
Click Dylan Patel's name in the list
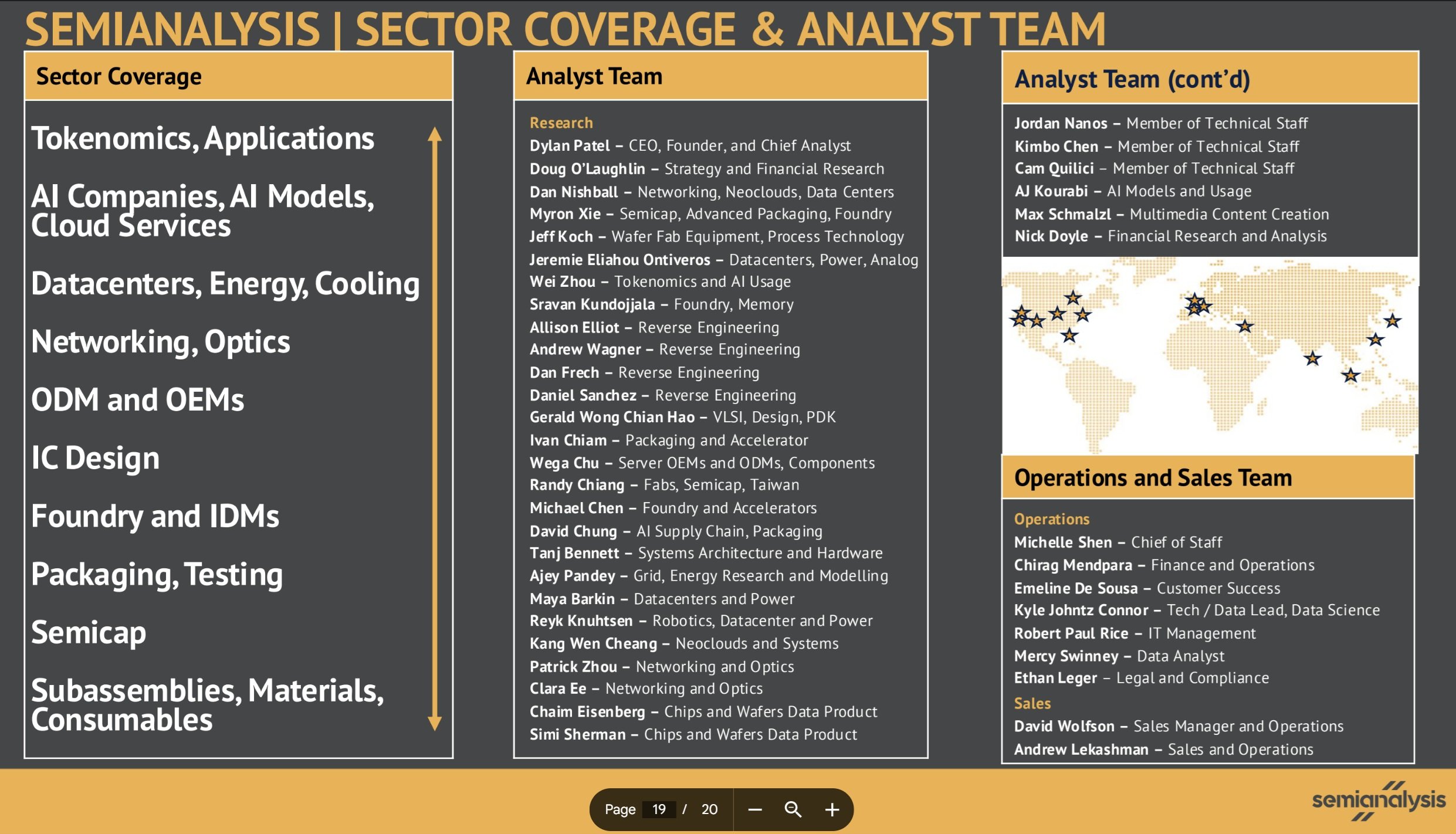570,145
